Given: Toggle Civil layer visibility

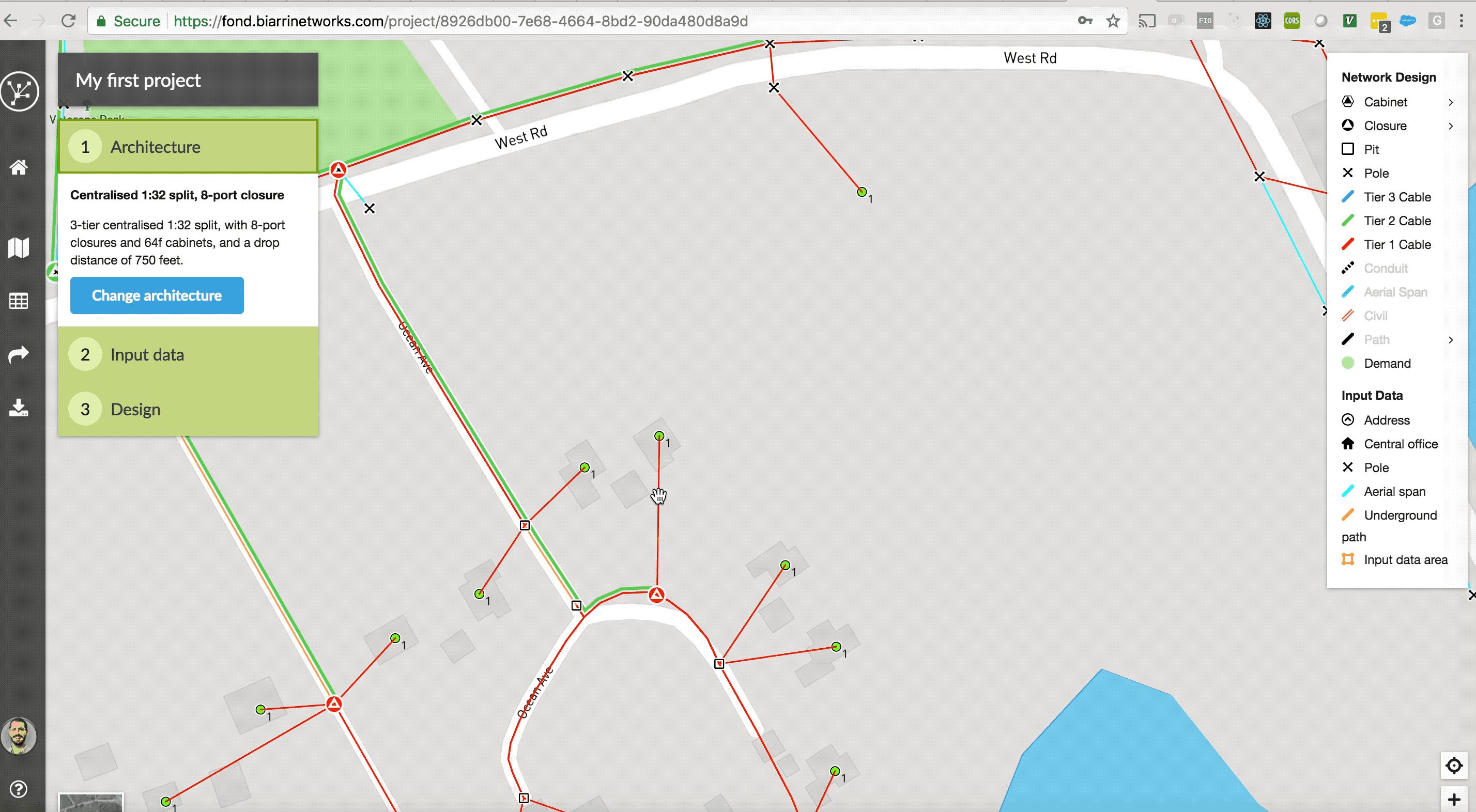Looking at the screenshot, I should [x=1375, y=316].
